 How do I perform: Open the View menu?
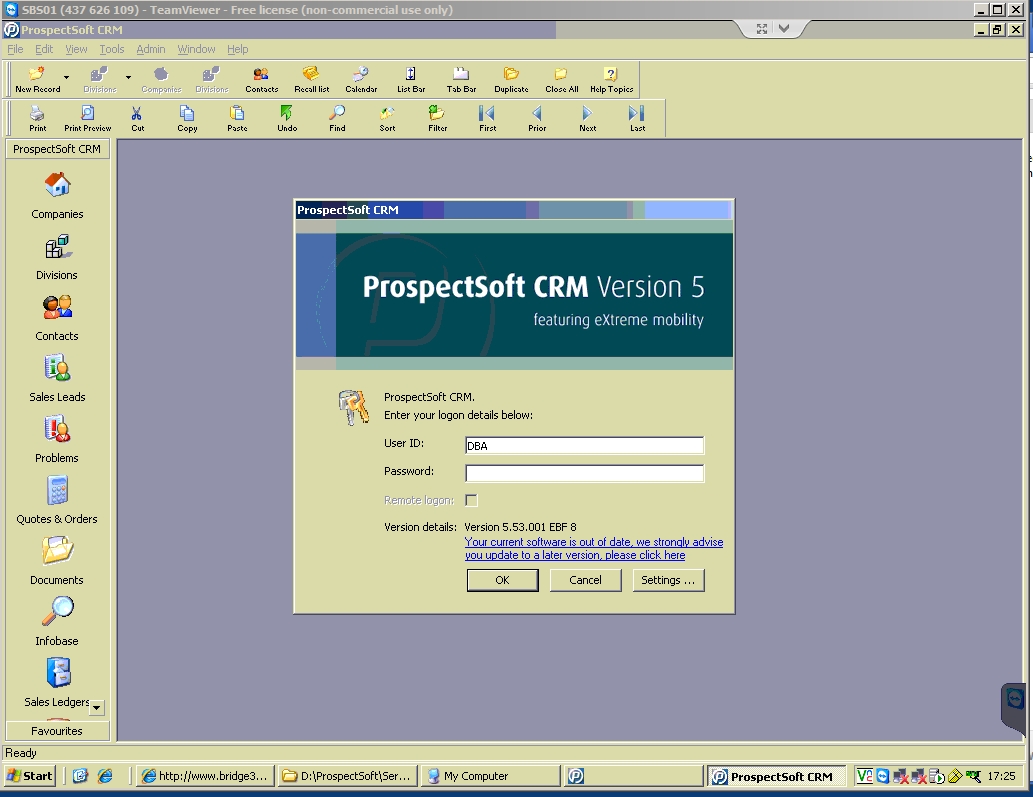(76, 49)
